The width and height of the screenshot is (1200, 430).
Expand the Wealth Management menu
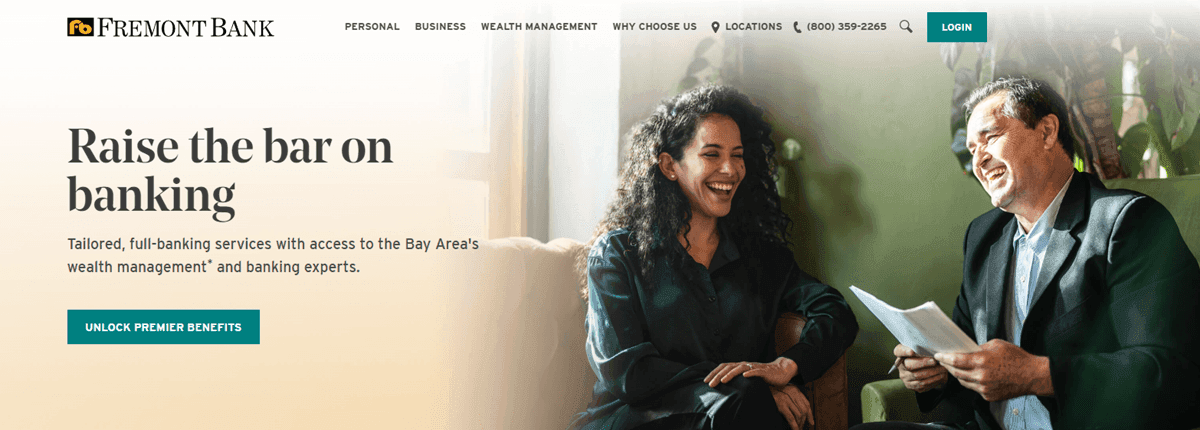point(539,27)
